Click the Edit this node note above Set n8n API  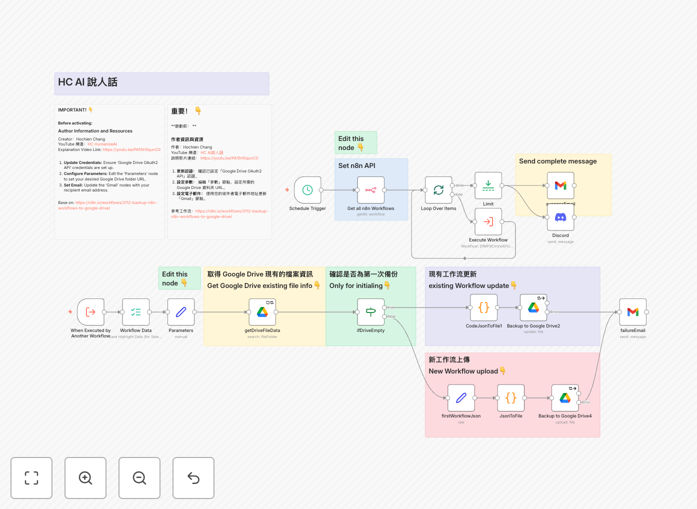356,142
